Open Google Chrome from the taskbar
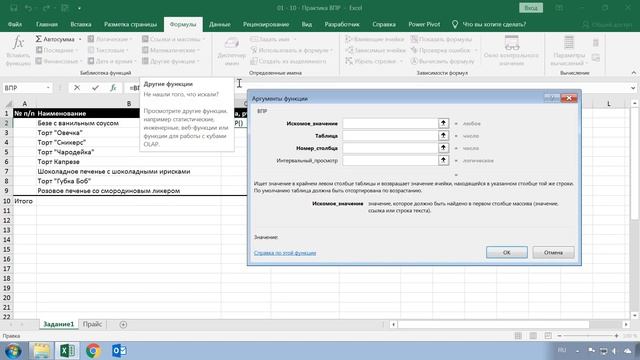The height and width of the screenshot is (360, 640). pos(93,351)
